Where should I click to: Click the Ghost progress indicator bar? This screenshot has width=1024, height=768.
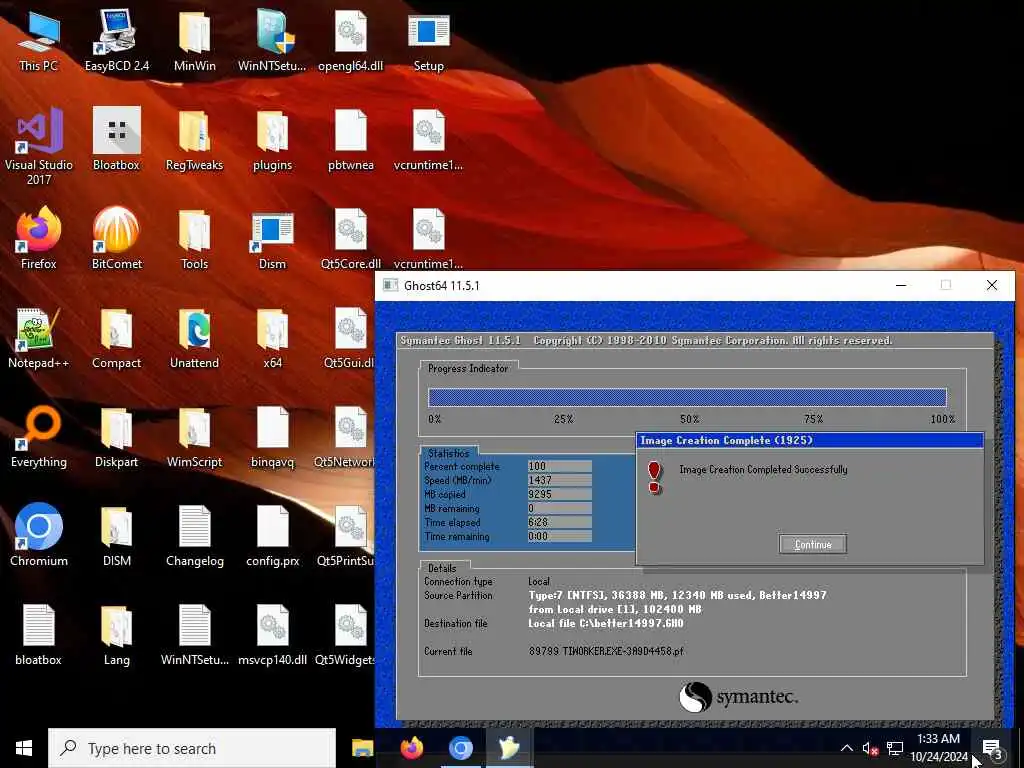click(x=687, y=397)
